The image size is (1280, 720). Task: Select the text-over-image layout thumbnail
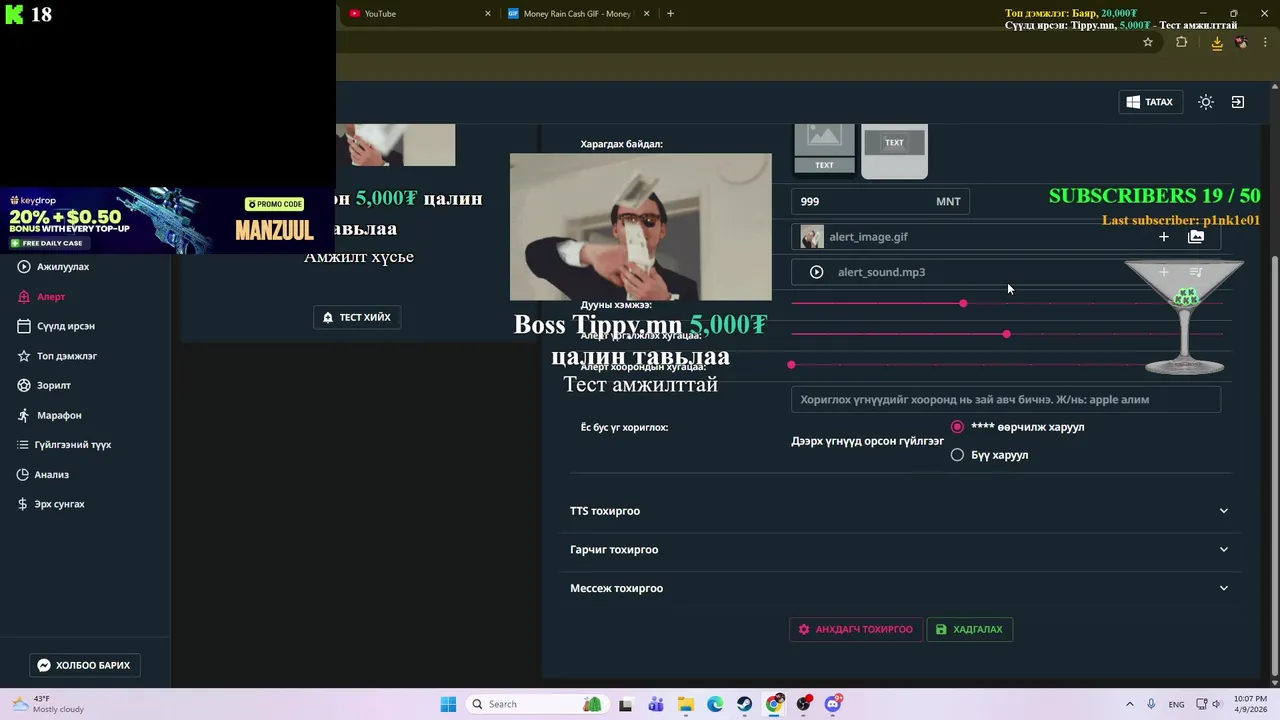click(x=894, y=151)
